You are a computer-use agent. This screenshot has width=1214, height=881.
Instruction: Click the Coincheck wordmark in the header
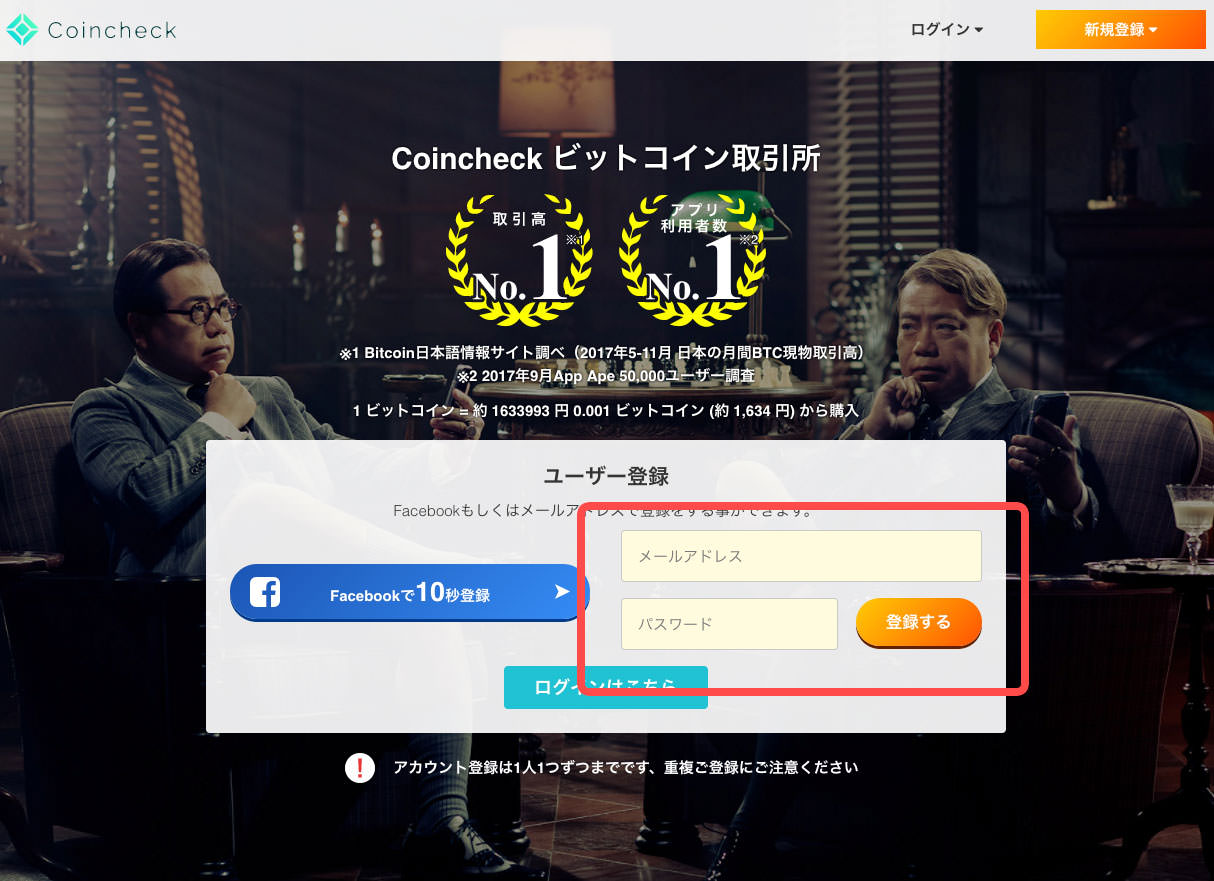click(112, 30)
